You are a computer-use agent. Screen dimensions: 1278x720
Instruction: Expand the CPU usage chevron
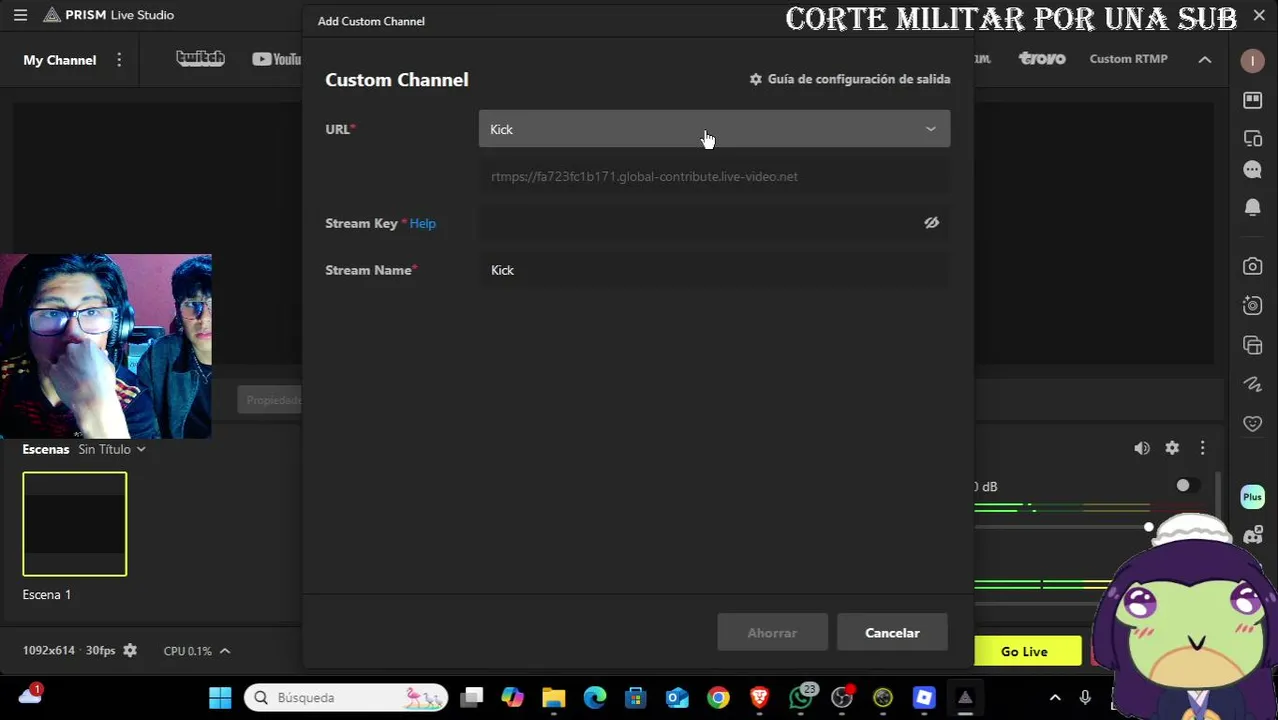(225, 651)
